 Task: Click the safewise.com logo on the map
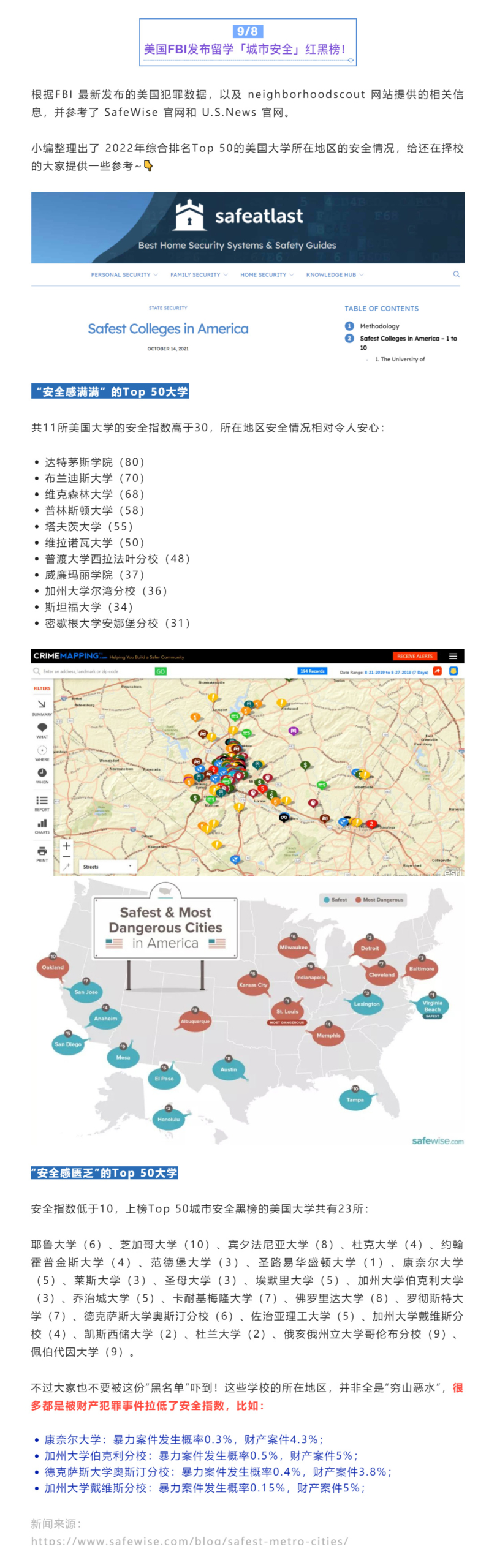[x=438, y=1140]
